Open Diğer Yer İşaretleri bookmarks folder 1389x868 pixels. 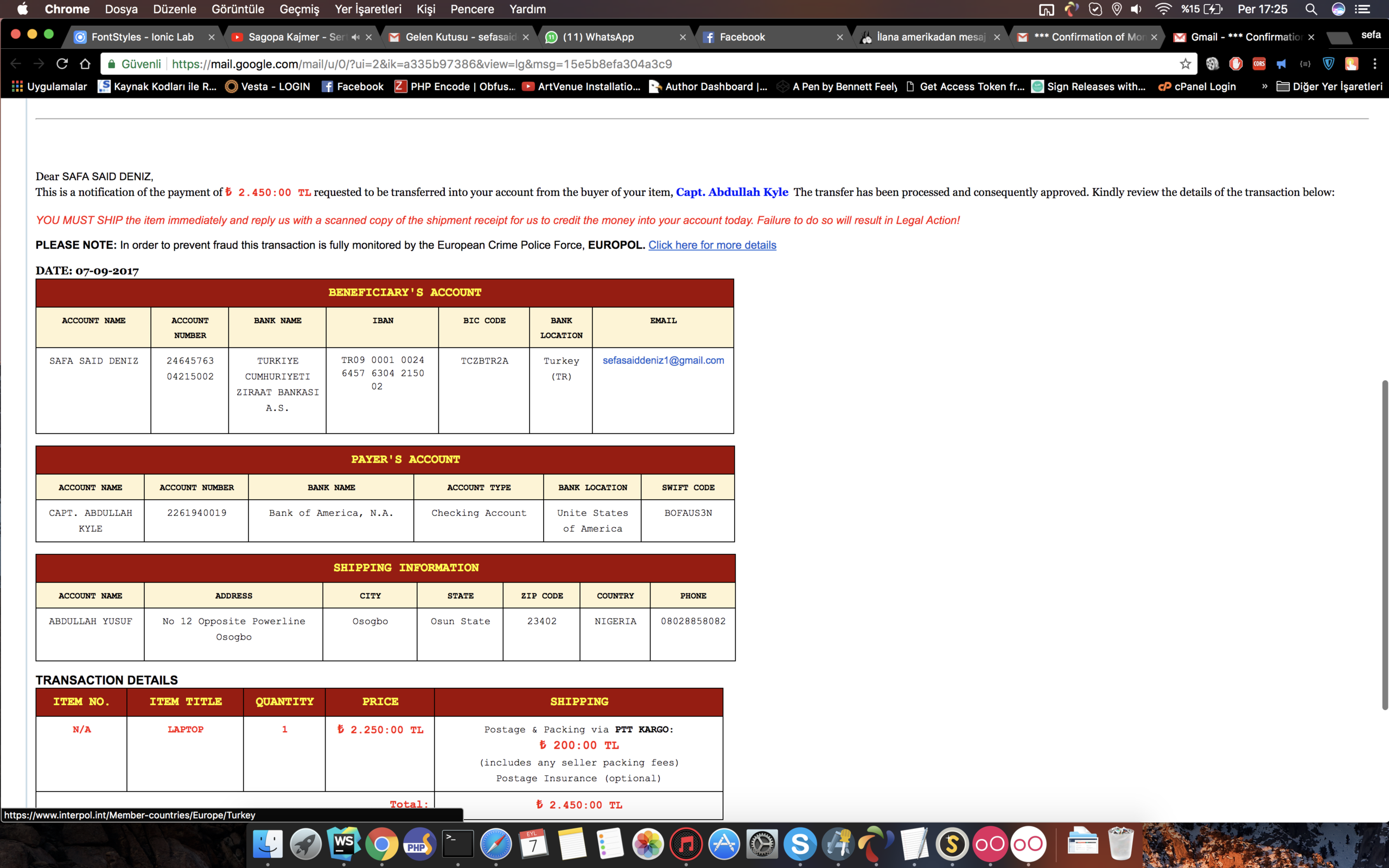click(1329, 87)
